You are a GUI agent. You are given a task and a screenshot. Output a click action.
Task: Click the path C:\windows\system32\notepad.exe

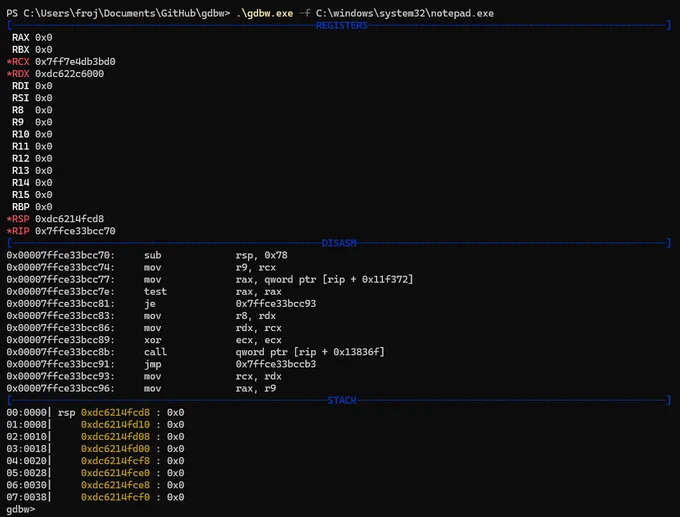pyautogui.click(x=405, y=13)
